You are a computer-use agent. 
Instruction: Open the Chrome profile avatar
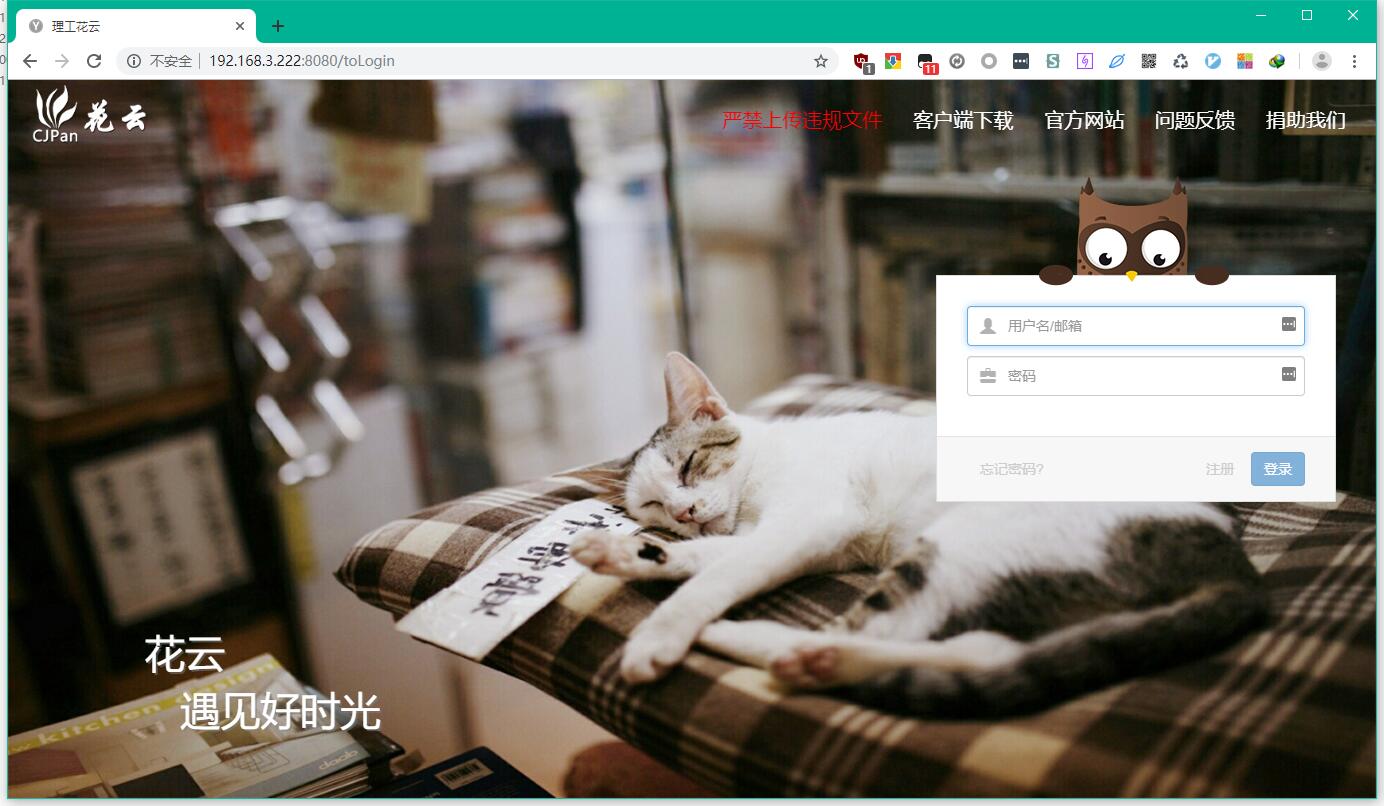tap(1321, 61)
